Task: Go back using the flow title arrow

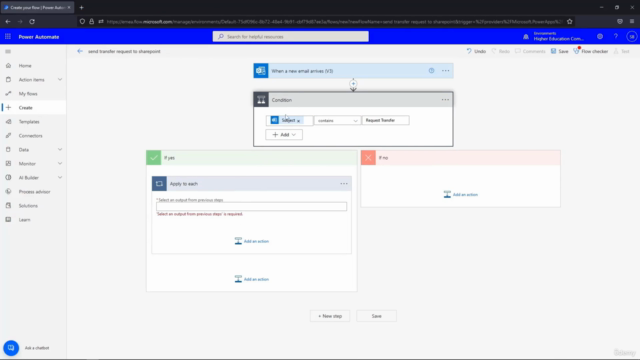Action: (80, 51)
